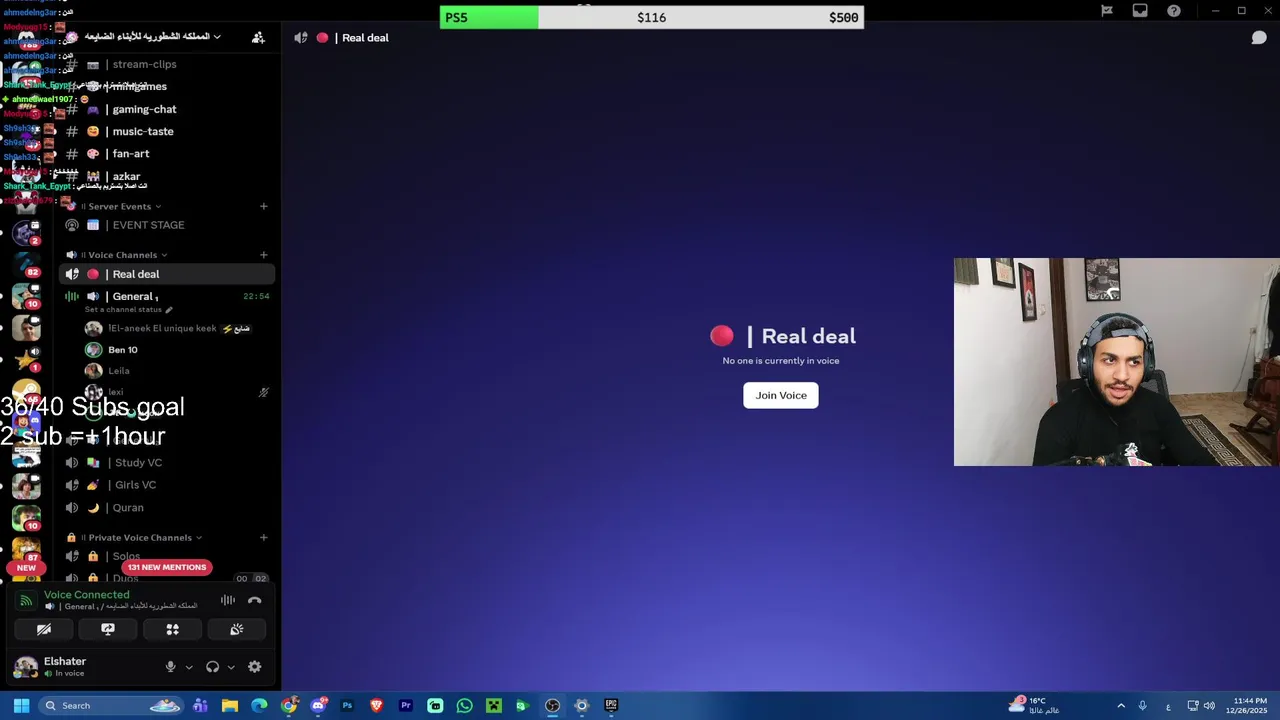The height and width of the screenshot is (720, 1280).
Task: Open the taskbar clock and date
Action: pyautogui.click(x=1250, y=705)
